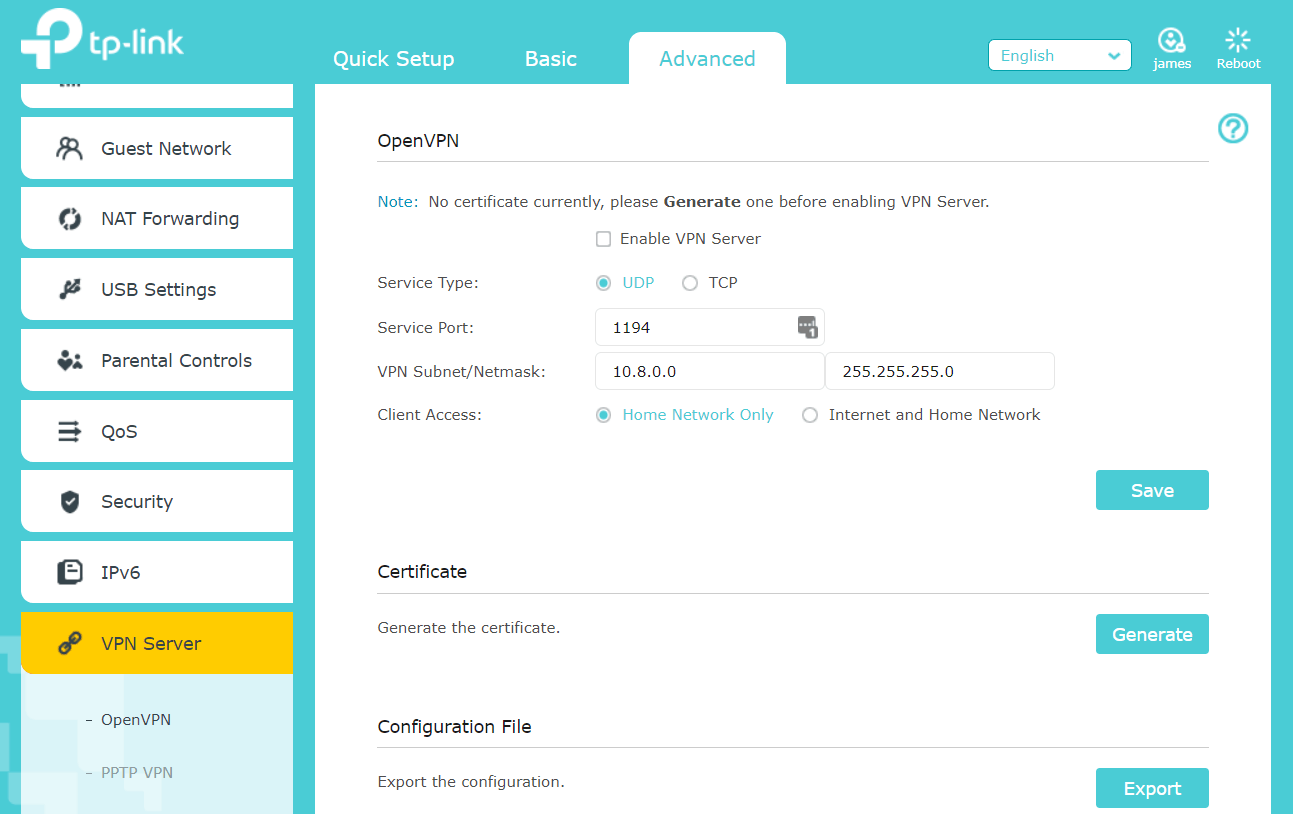Click the password manager icon in Service Port
The width and height of the screenshot is (1293, 814).
point(807,327)
